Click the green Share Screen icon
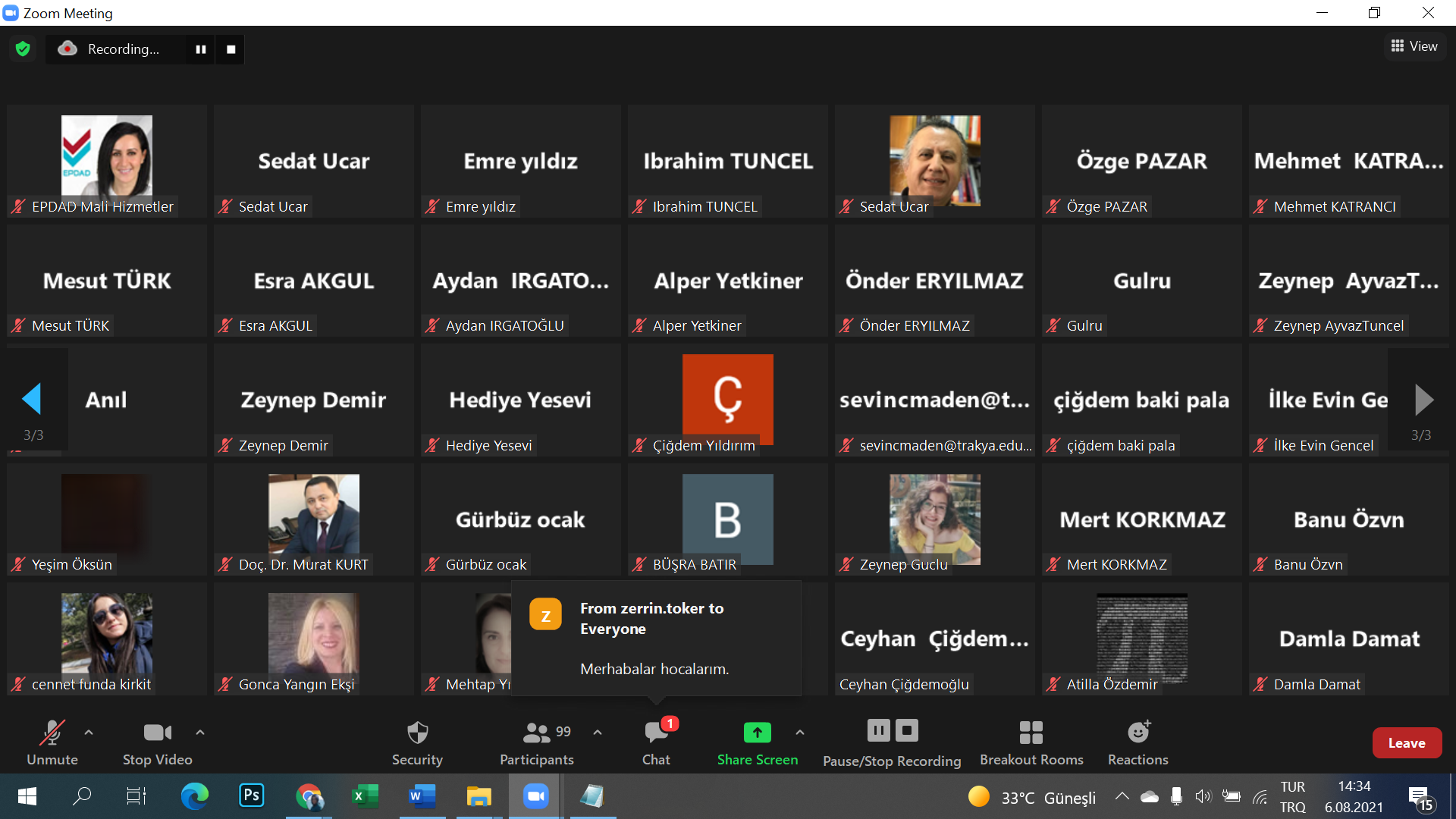The height and width of the screenshot is (819, 1456). pyautogui.click(x=757, y=733)
